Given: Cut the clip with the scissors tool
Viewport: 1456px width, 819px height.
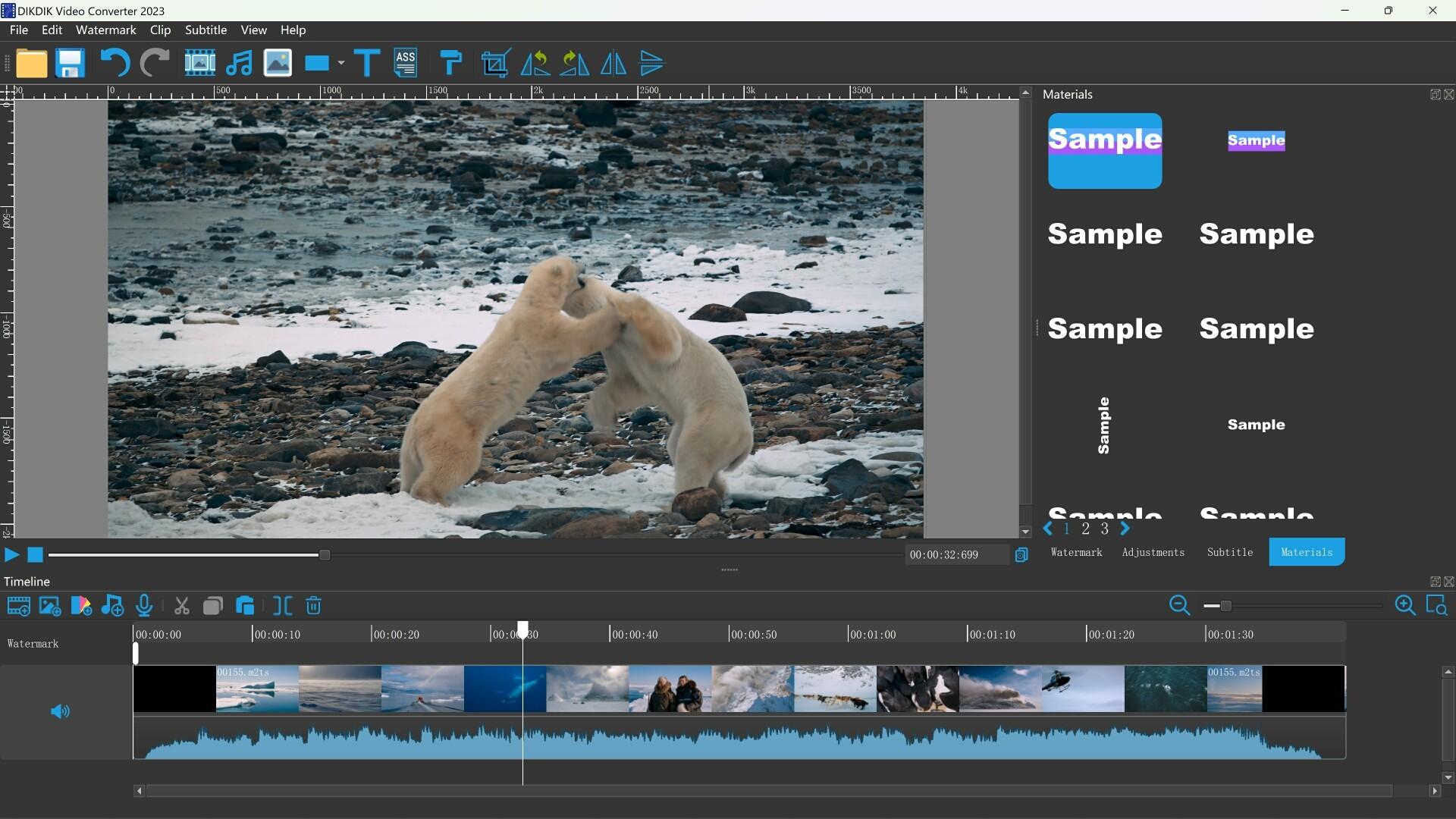Looking at the screenshot, I should [180, 605].
